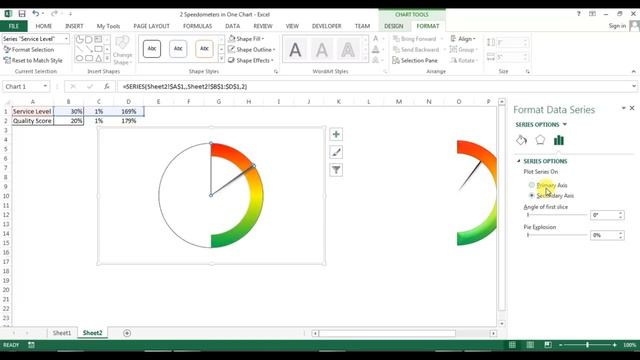Open the Chart Filters funnel button
The width and height of the screenshot is (640, 360).
[336, 170]
